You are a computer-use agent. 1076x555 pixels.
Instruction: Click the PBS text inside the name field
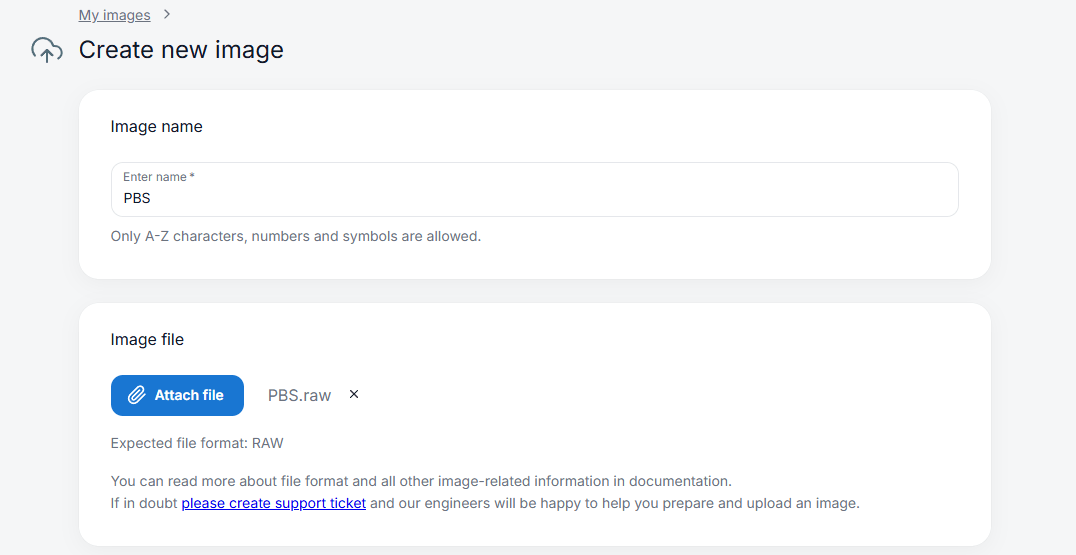[x=137, y=198]
